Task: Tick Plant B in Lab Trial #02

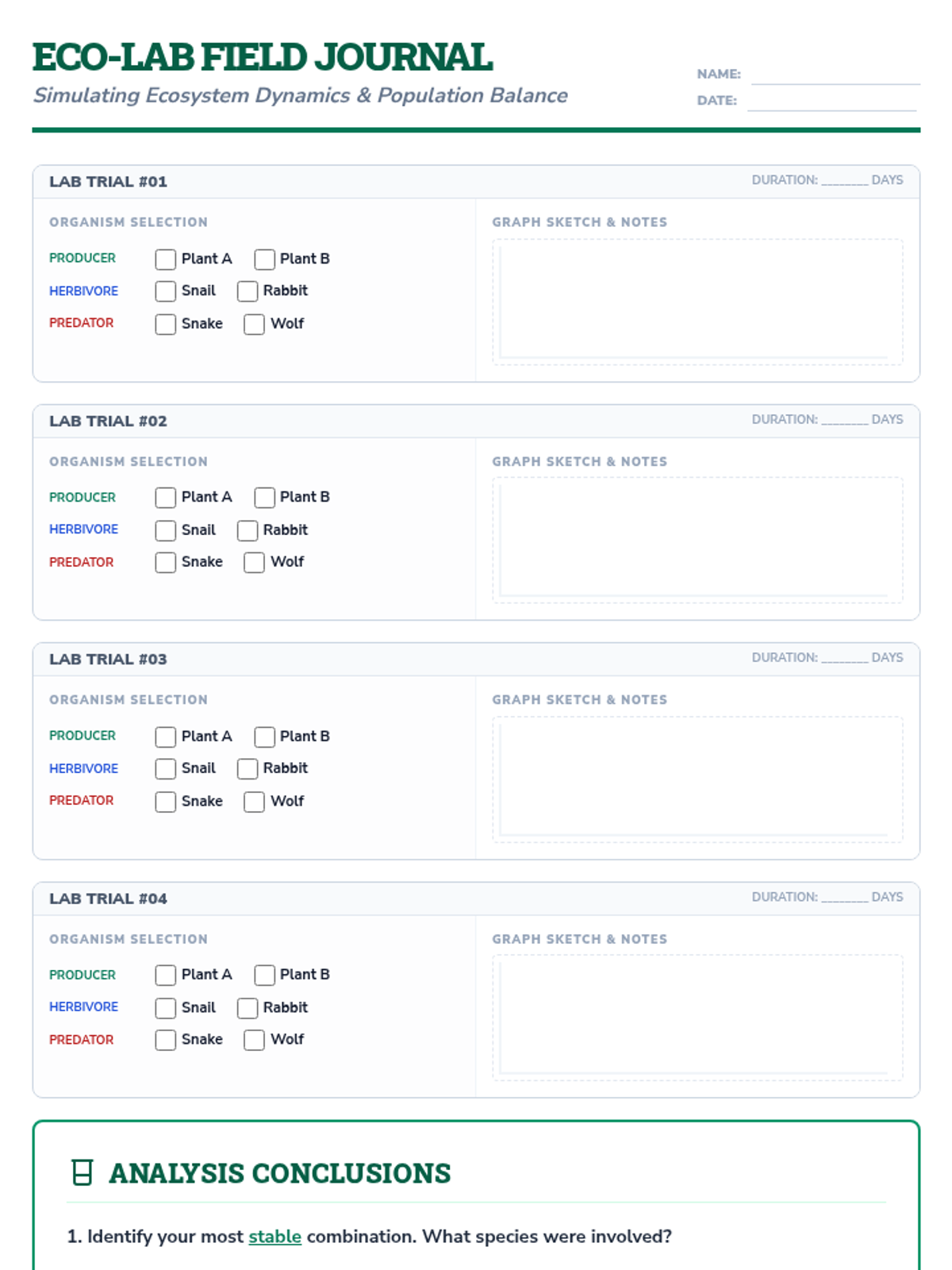Action: tap(264, 498)
